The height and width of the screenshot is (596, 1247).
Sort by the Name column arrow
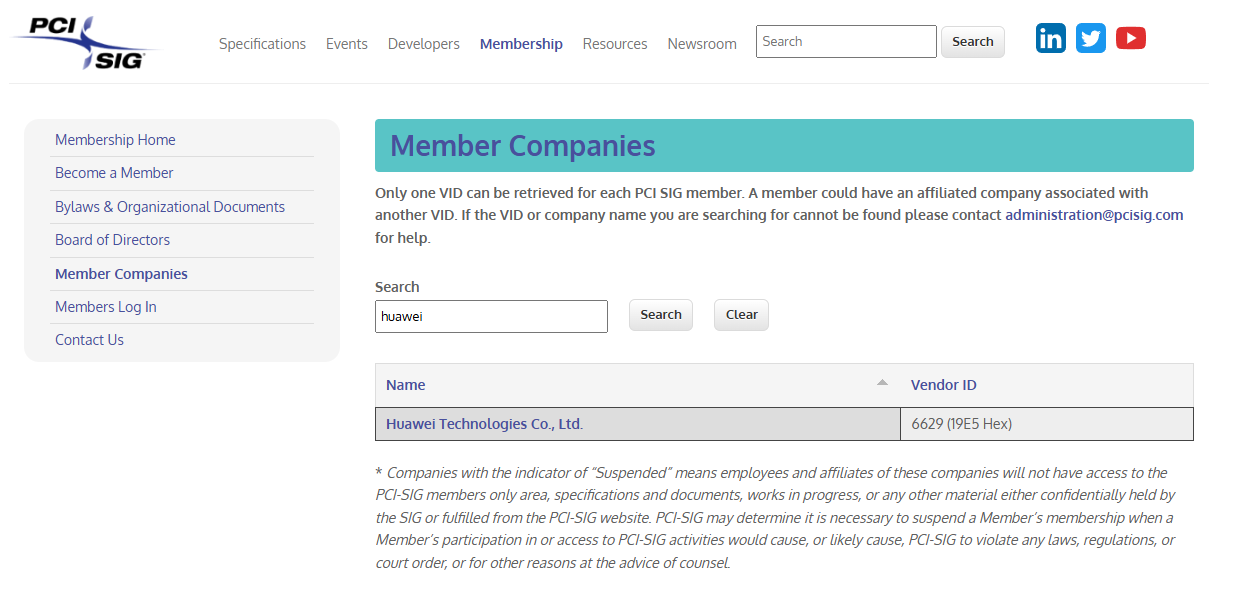[882, 383]
